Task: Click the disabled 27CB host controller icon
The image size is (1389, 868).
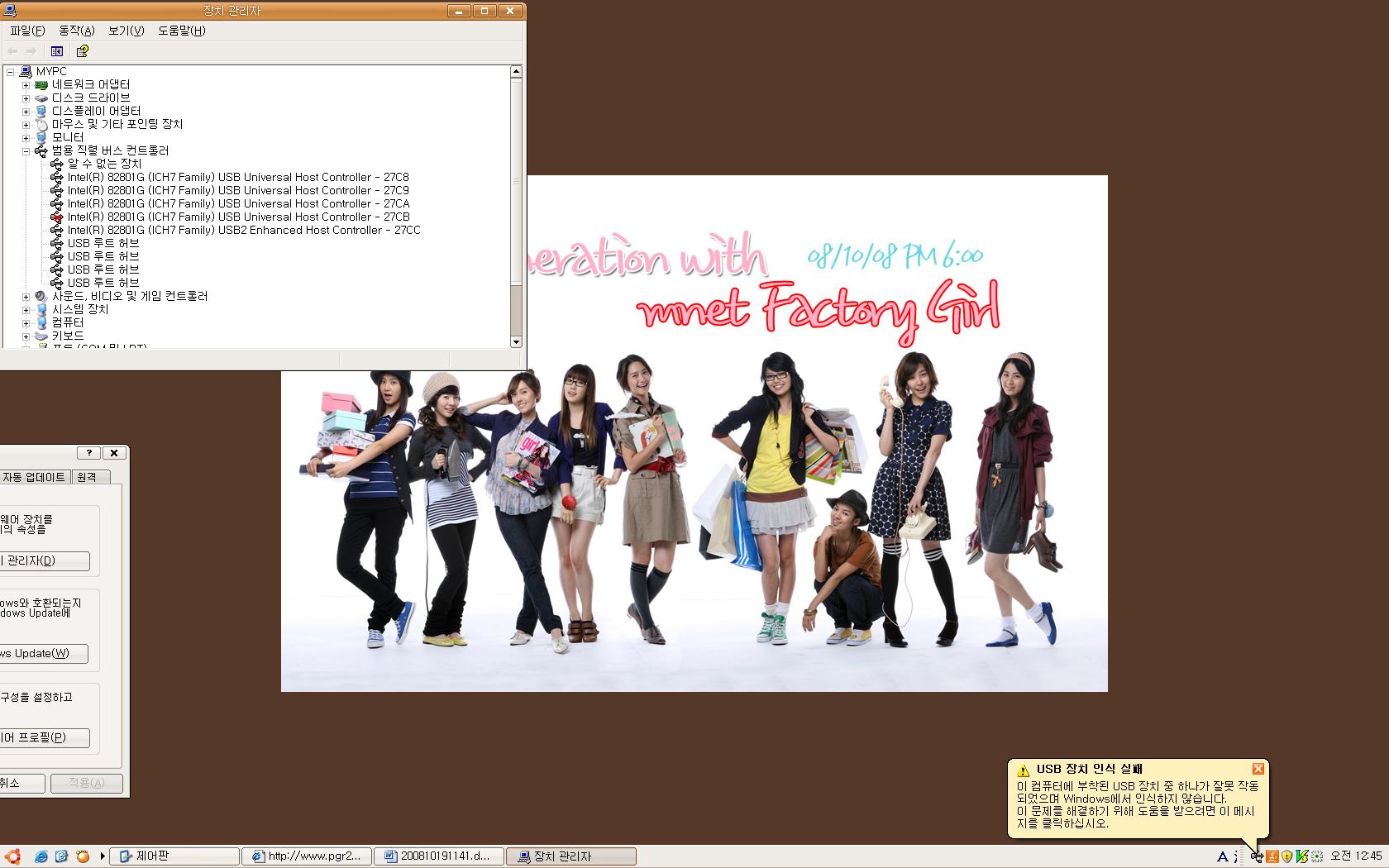Action: [x=57, y=217]
